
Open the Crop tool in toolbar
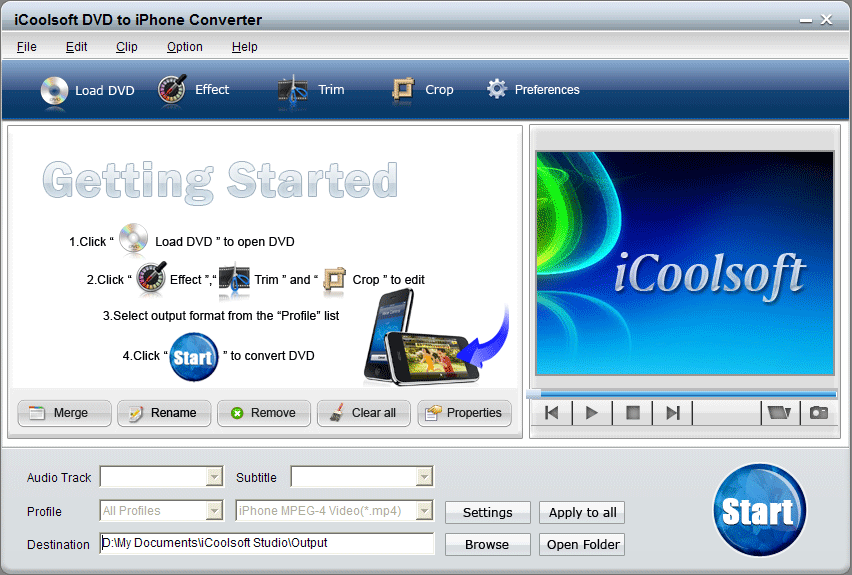click(x=423, y=90)
